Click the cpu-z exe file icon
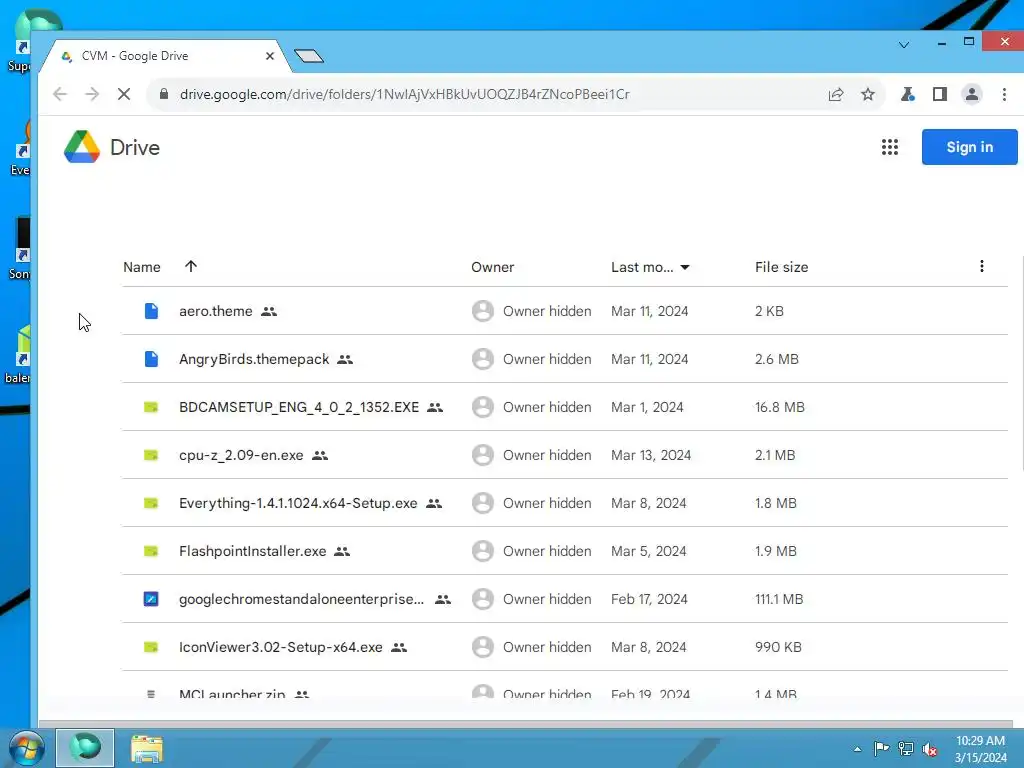The width and height of the screenshot is (1024, 768). click(151, 455)
